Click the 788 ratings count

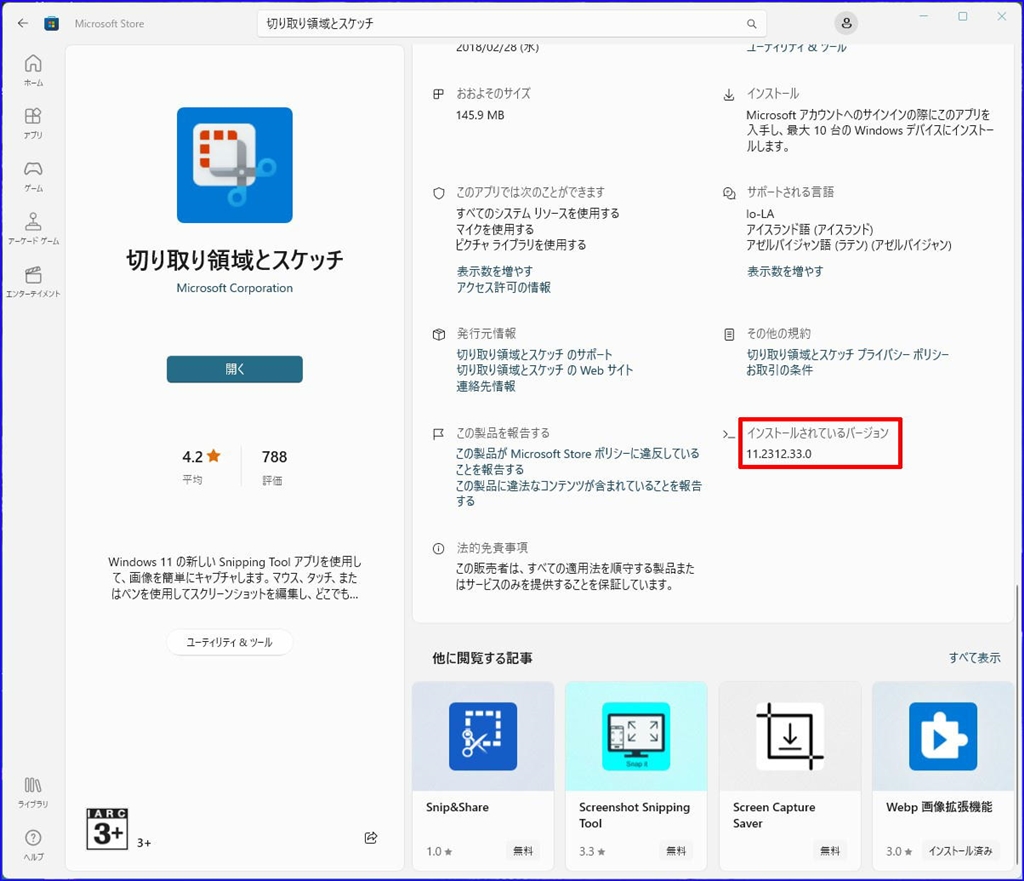274,457
